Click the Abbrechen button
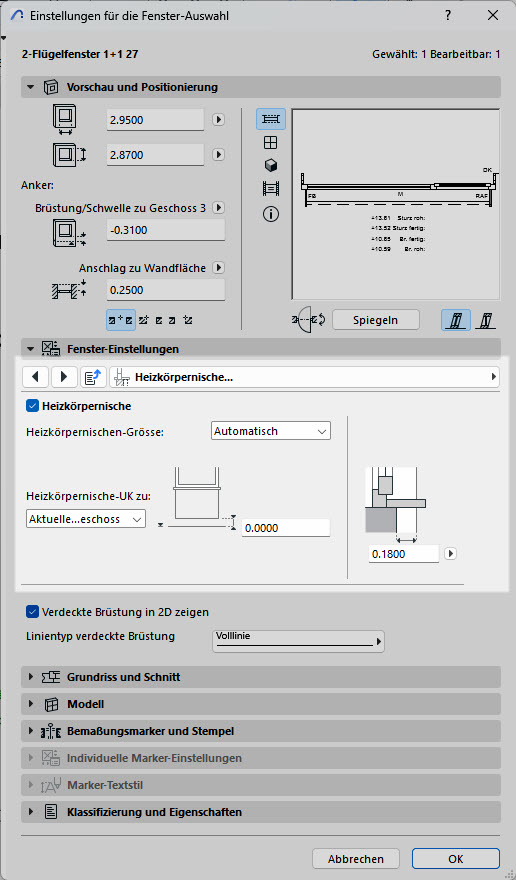Image resolution: width=516 pixels, height=880 pixels. [x=356, y=859]
